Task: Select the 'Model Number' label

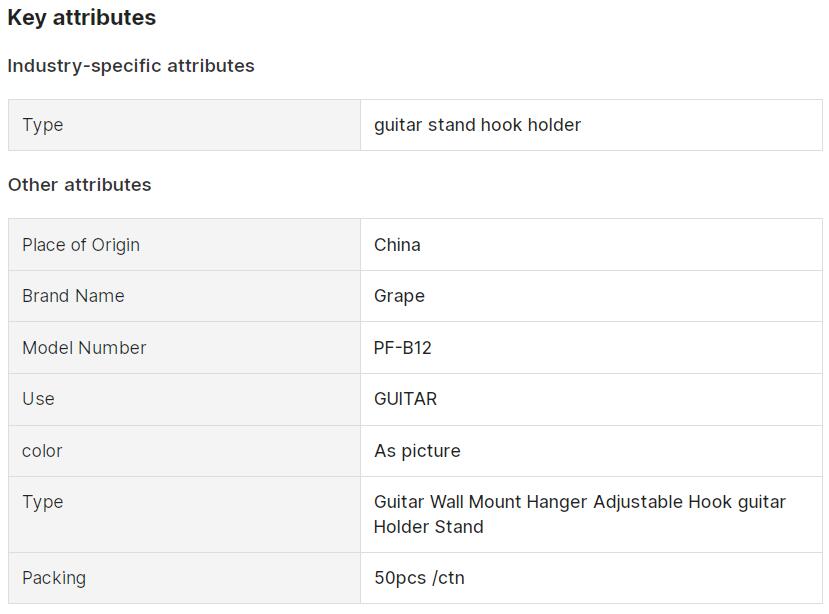Action: tap(84, 348)
